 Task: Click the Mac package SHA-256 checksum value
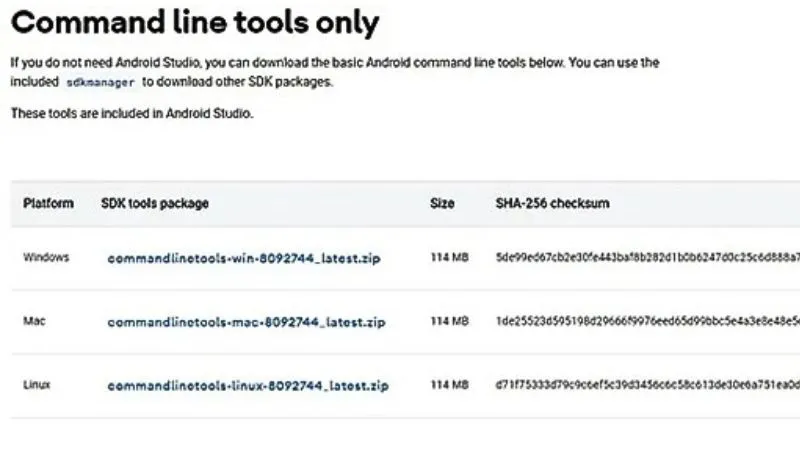coord(646,322)
